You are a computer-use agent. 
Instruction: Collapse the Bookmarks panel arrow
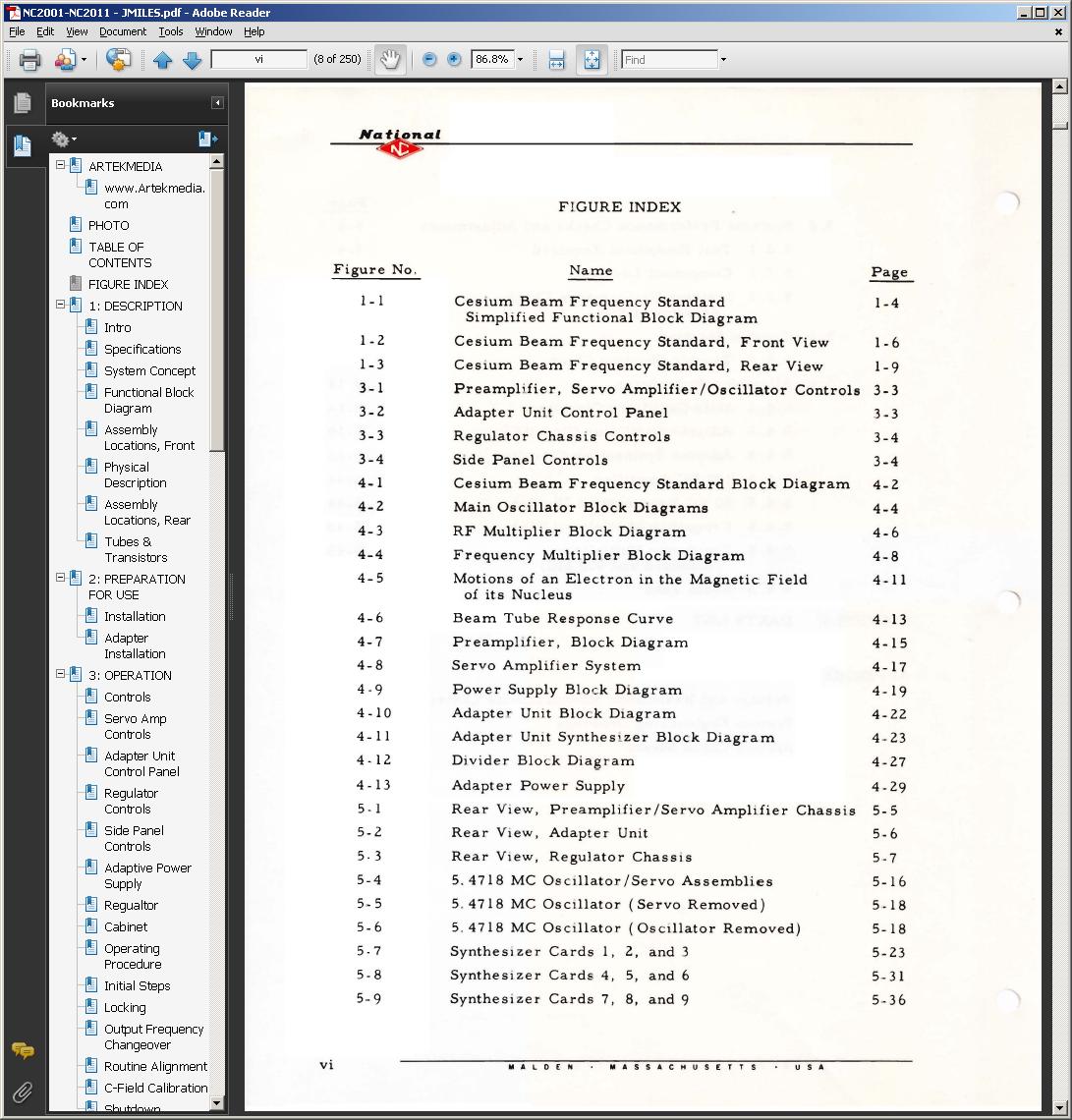[x=217, y=103]
